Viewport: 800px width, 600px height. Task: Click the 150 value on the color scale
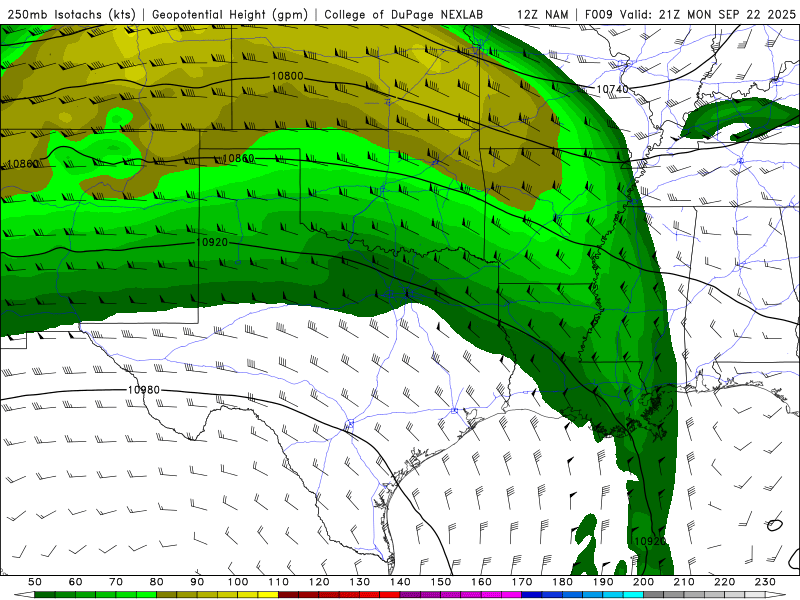(441, 582)
